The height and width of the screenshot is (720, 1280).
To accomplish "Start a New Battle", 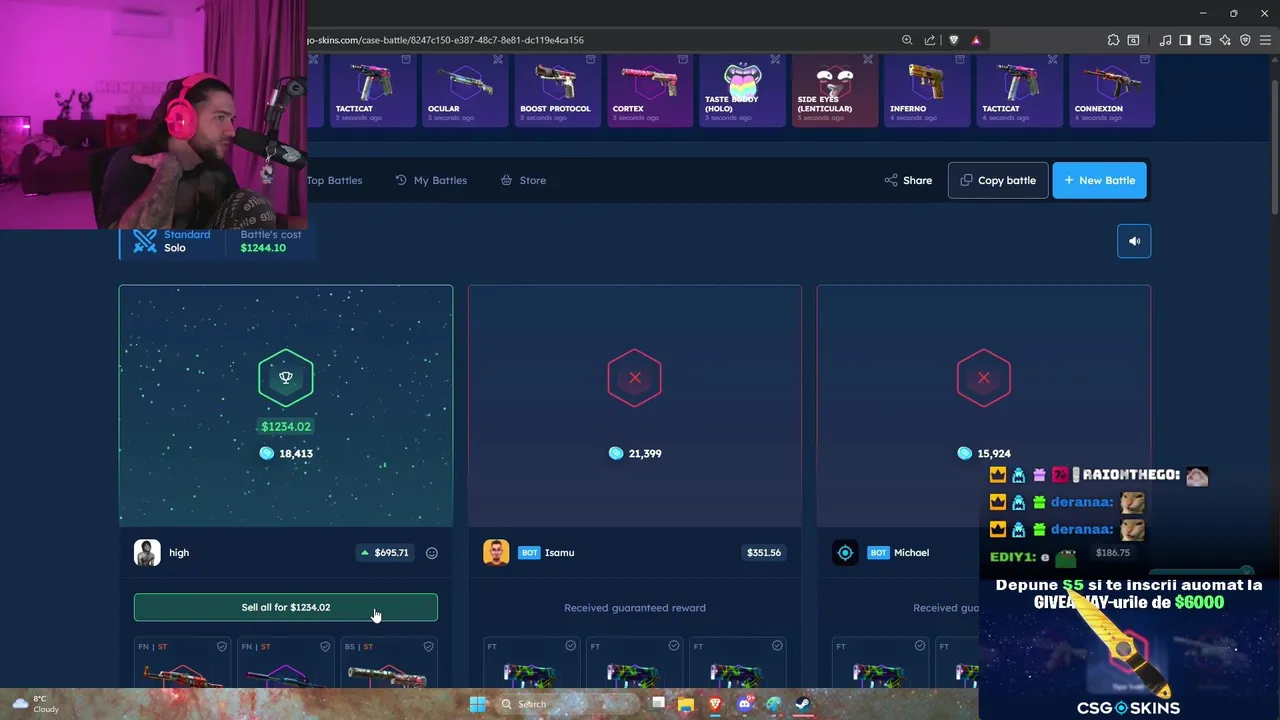I will coord(1100,180).
